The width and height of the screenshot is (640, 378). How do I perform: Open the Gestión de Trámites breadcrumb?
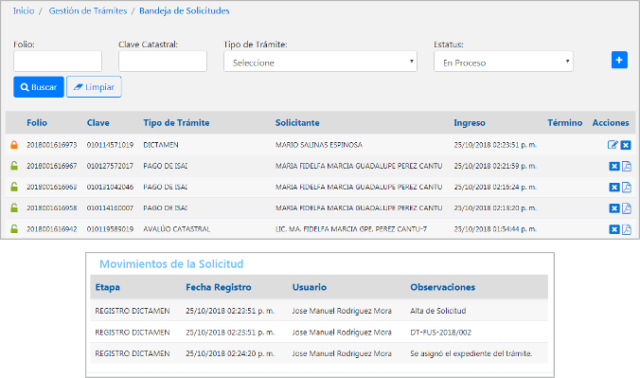point(88,11)
